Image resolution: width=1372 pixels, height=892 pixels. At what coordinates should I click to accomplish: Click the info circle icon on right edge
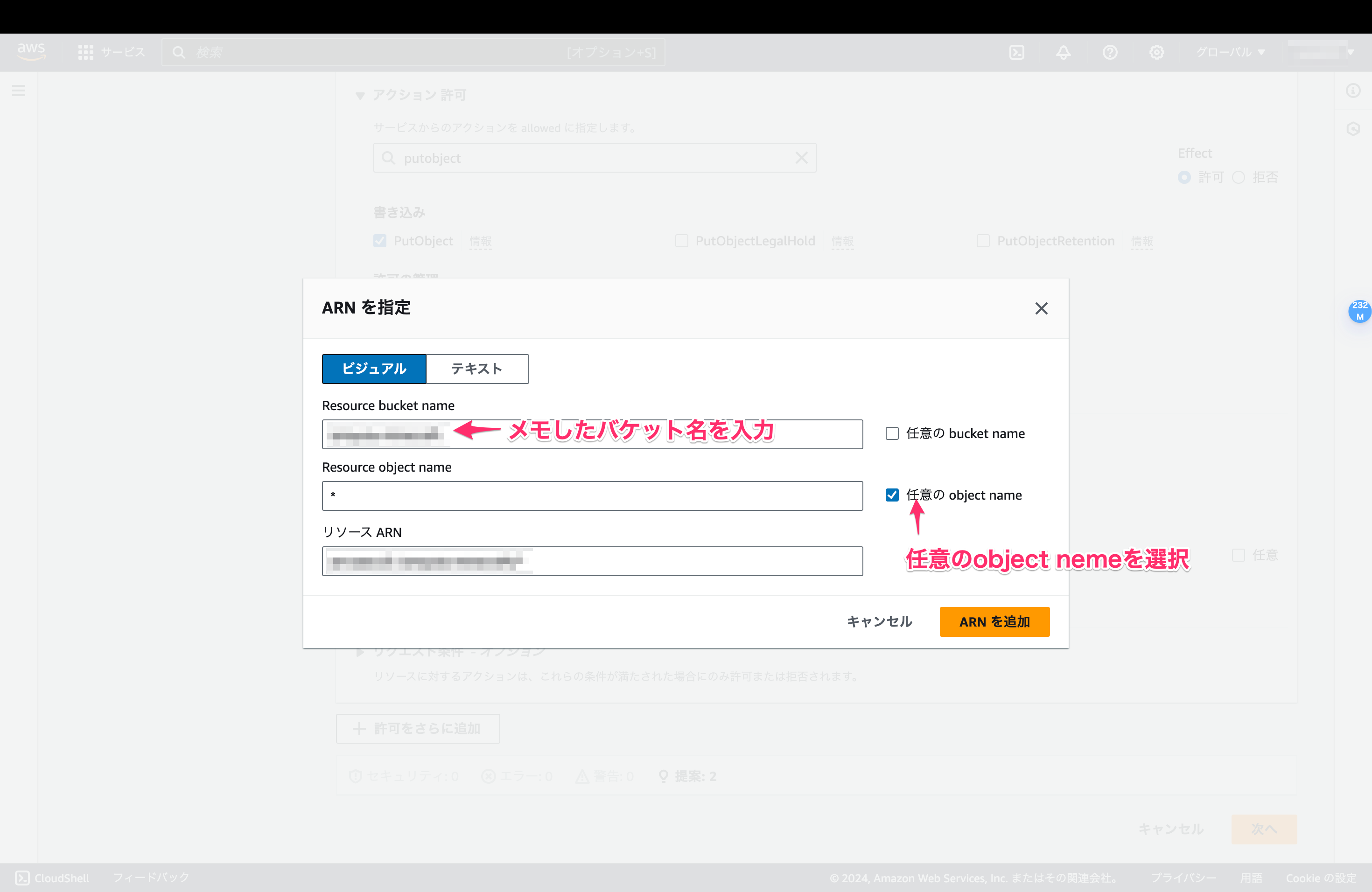tap(1353, 91)
